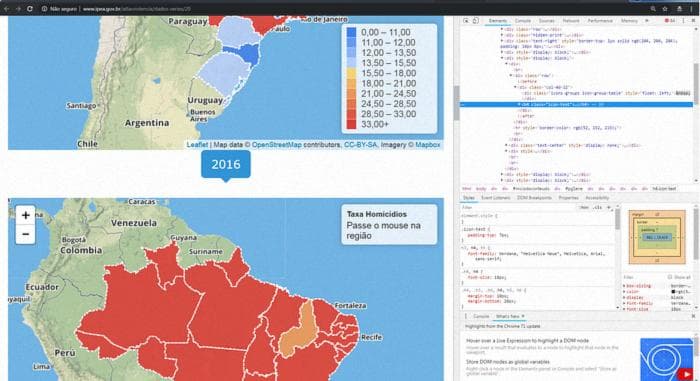Expand the box-sizing computed property
This screenshot has width=700, height=381.
point(625,286)
